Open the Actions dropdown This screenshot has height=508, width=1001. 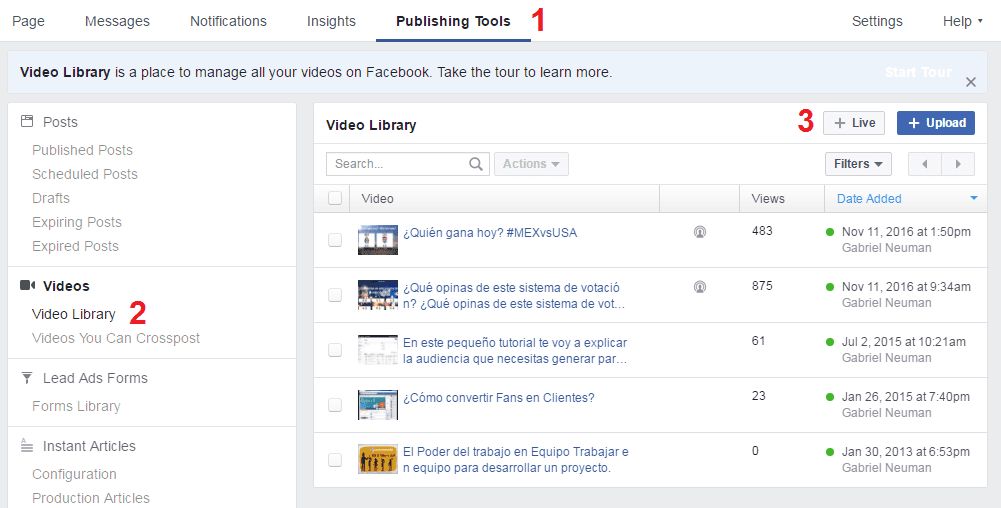pyautogui.click(x=531, y=164)
